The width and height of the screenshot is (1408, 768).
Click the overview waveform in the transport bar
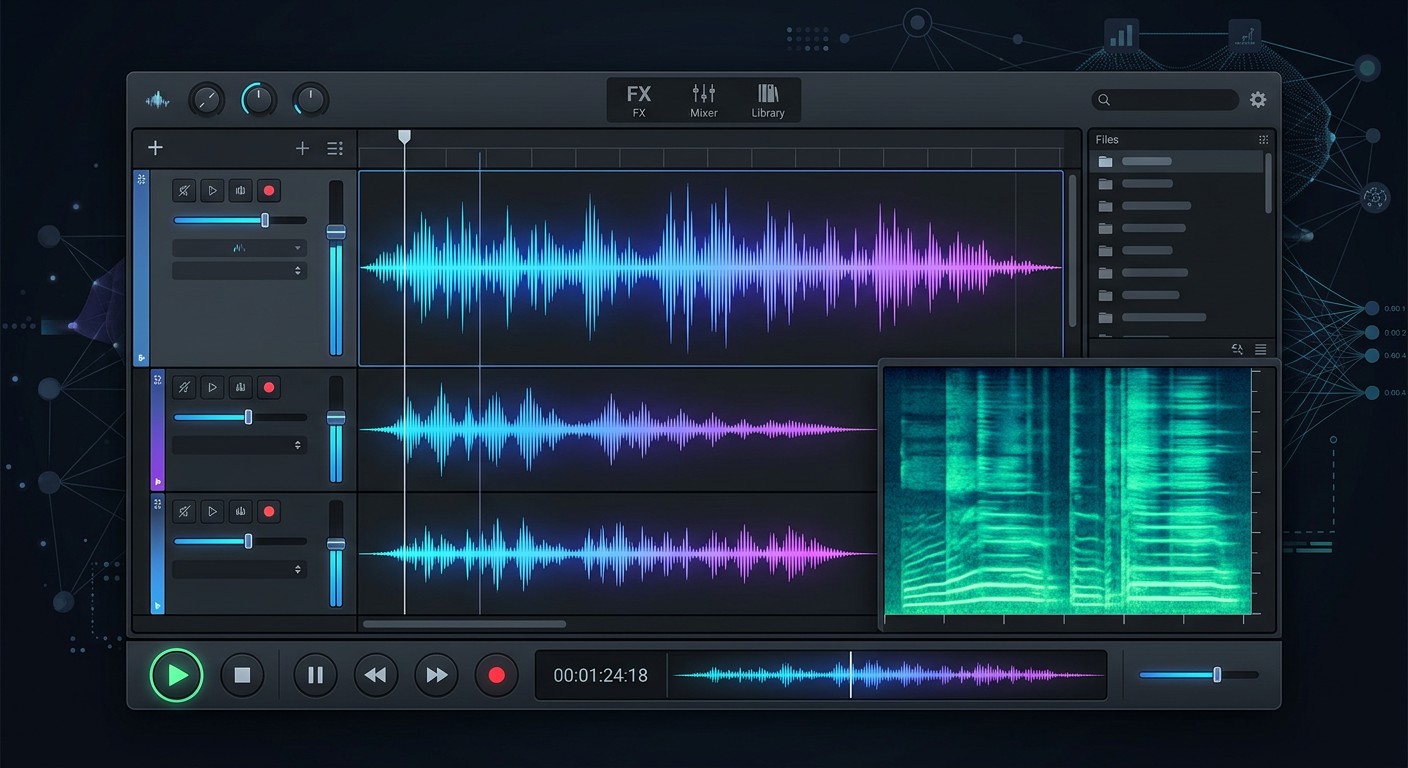[888, 676]
